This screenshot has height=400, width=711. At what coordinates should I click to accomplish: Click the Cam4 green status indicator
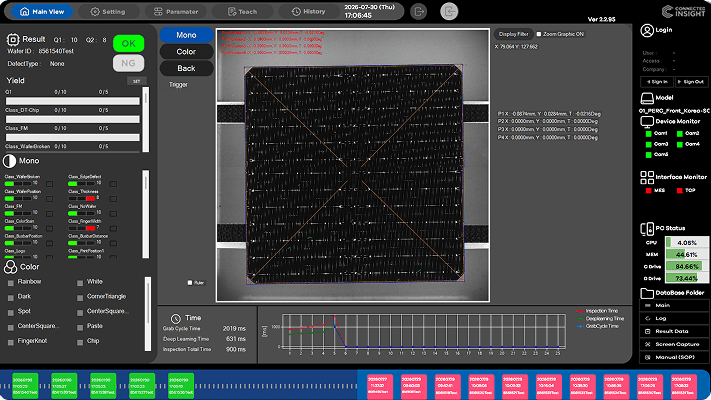tap(680, 144)
